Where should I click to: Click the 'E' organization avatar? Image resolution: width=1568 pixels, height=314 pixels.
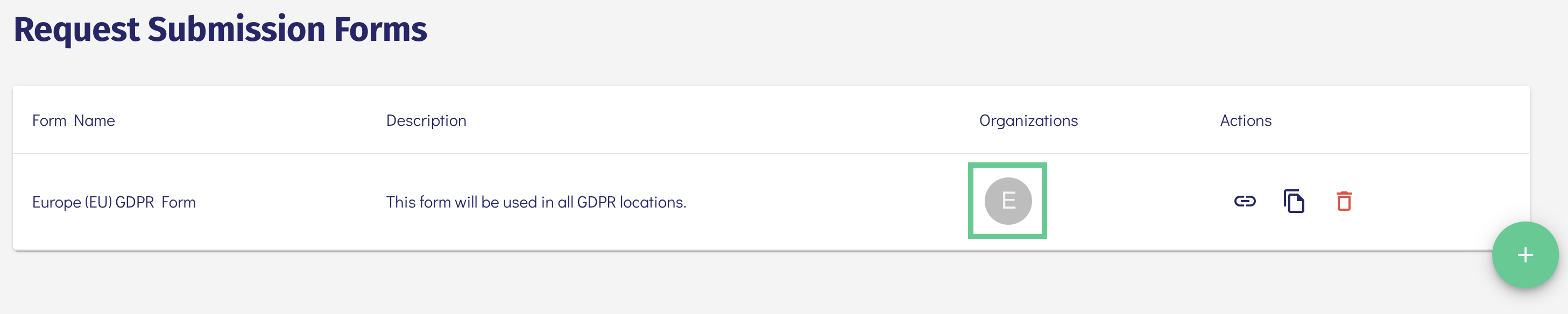coord(1008,201)
